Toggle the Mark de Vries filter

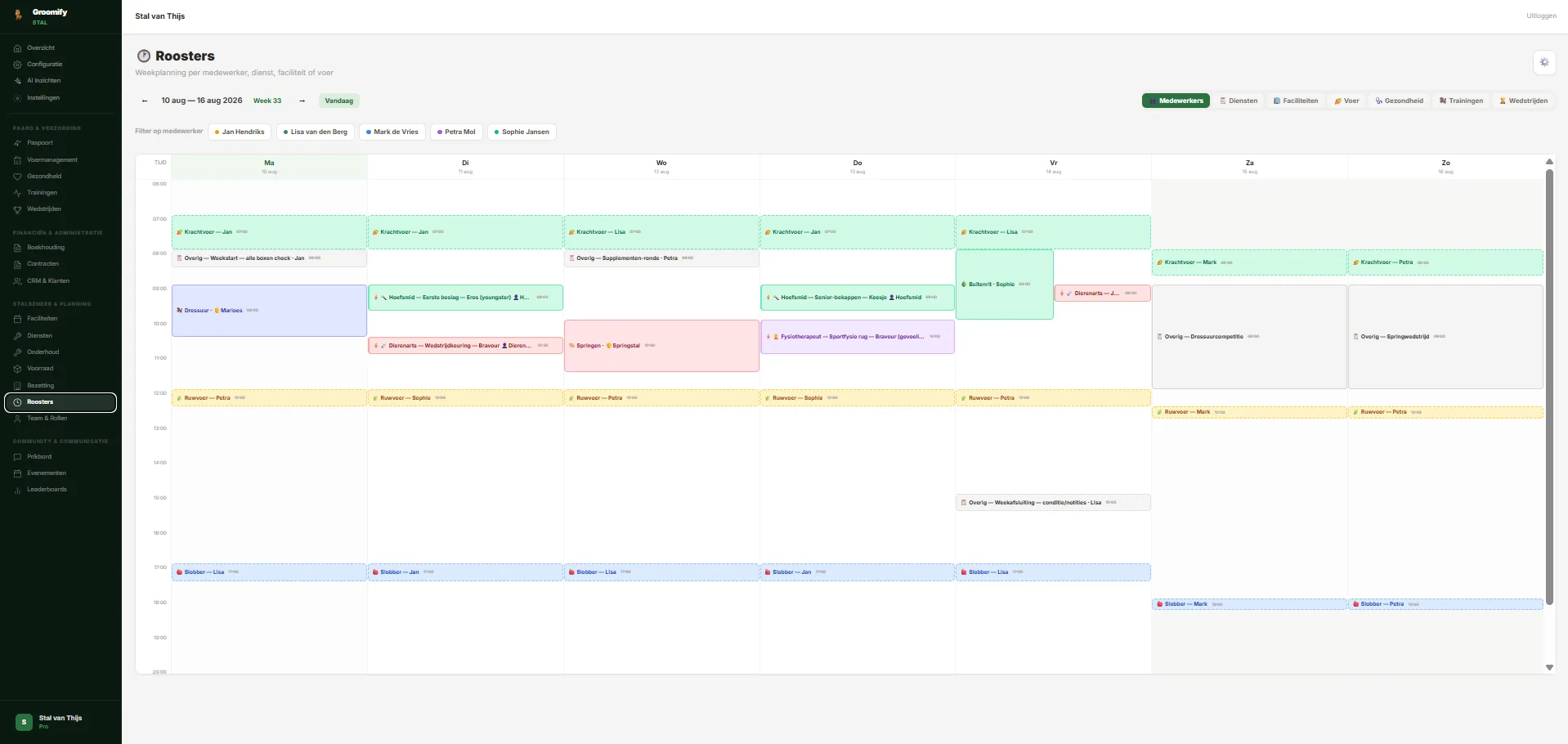click(392, 132)
